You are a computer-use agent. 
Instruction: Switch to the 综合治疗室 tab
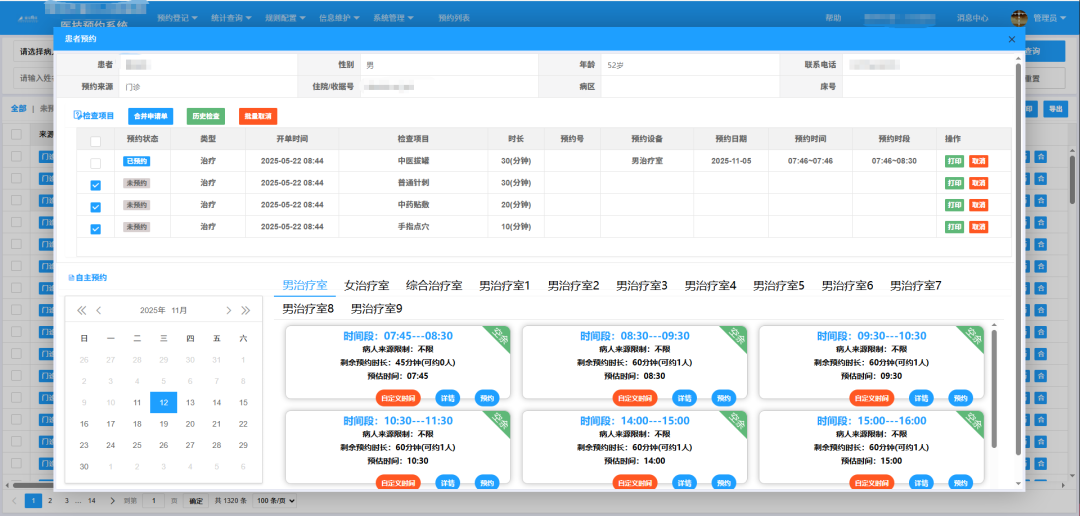click(x=434, y=285)
